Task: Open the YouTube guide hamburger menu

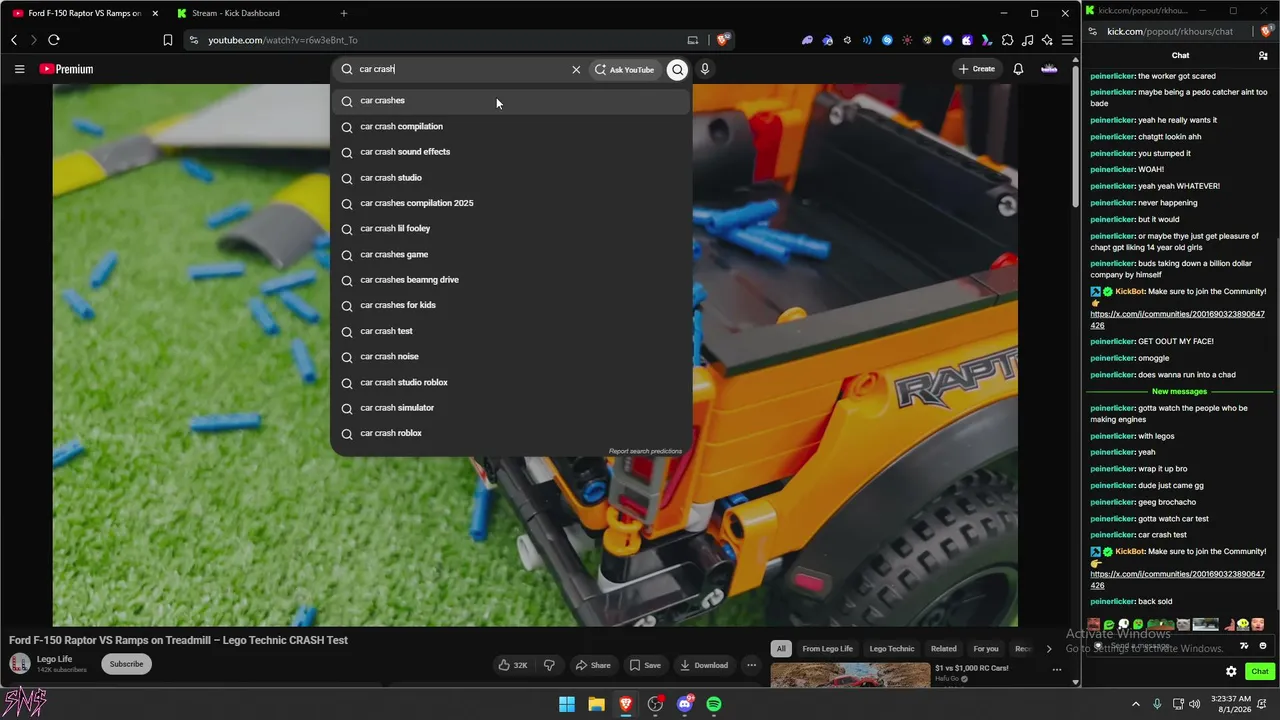Action: point(19,69)
